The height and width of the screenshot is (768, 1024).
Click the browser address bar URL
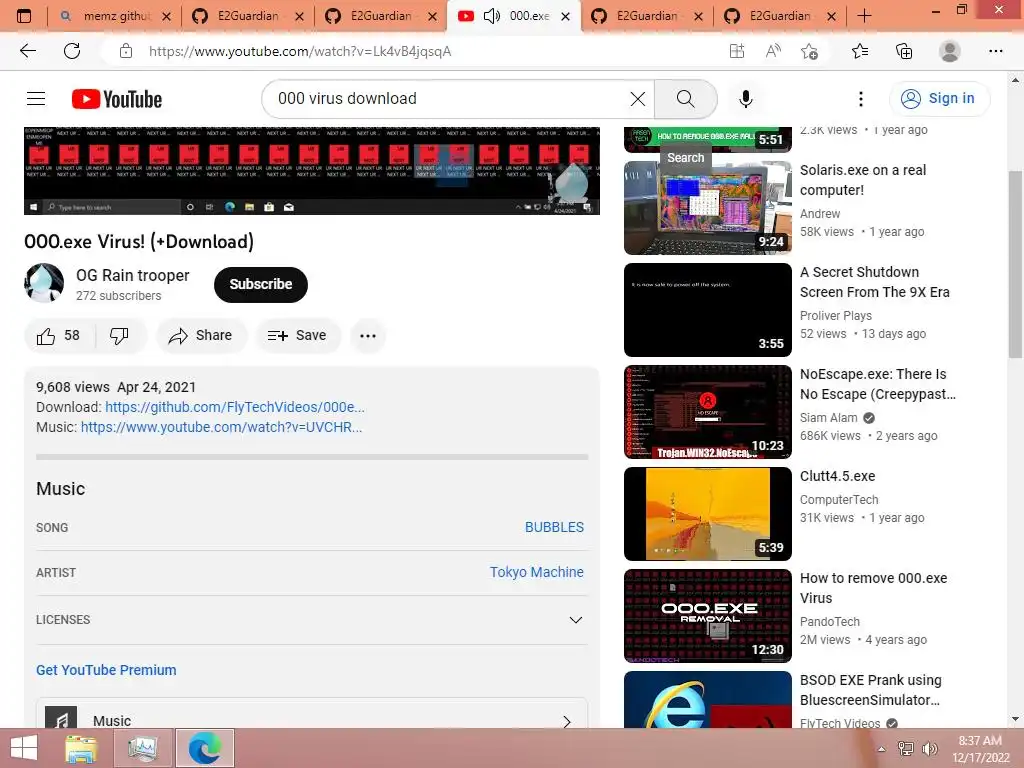click(300, 51)
